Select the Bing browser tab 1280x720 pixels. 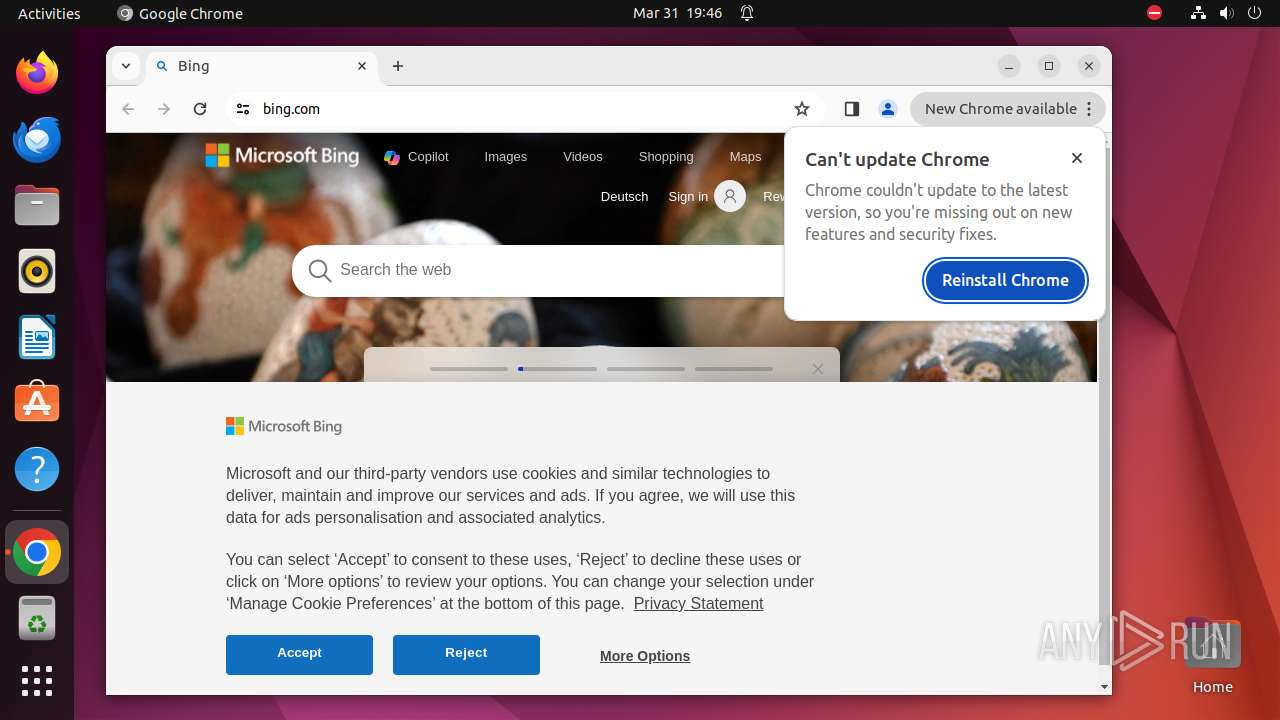[262, 66]
